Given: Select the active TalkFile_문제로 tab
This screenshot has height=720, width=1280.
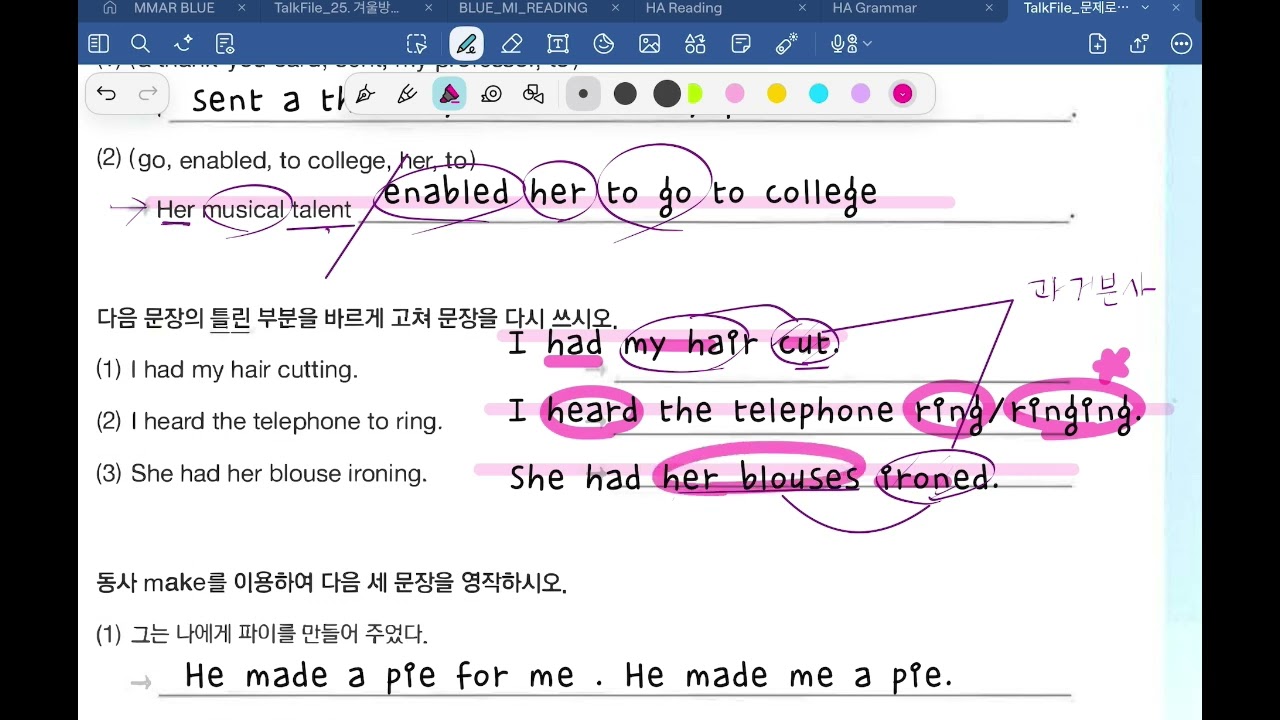Looking at the screenshot, I should [x=1076, y=8].
